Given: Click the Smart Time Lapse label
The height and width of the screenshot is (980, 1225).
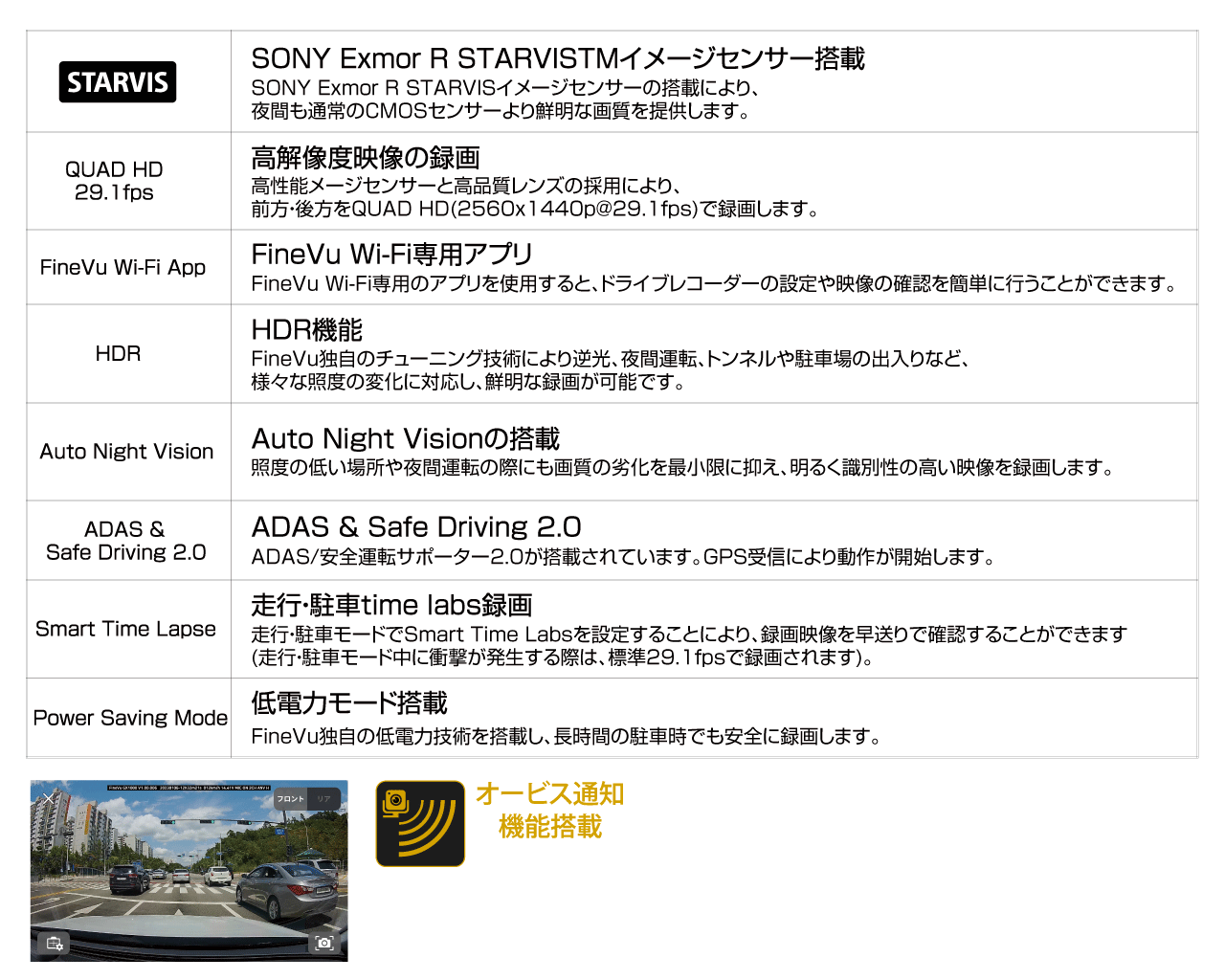Looking at the screenshot, I should tap(125, 629).
